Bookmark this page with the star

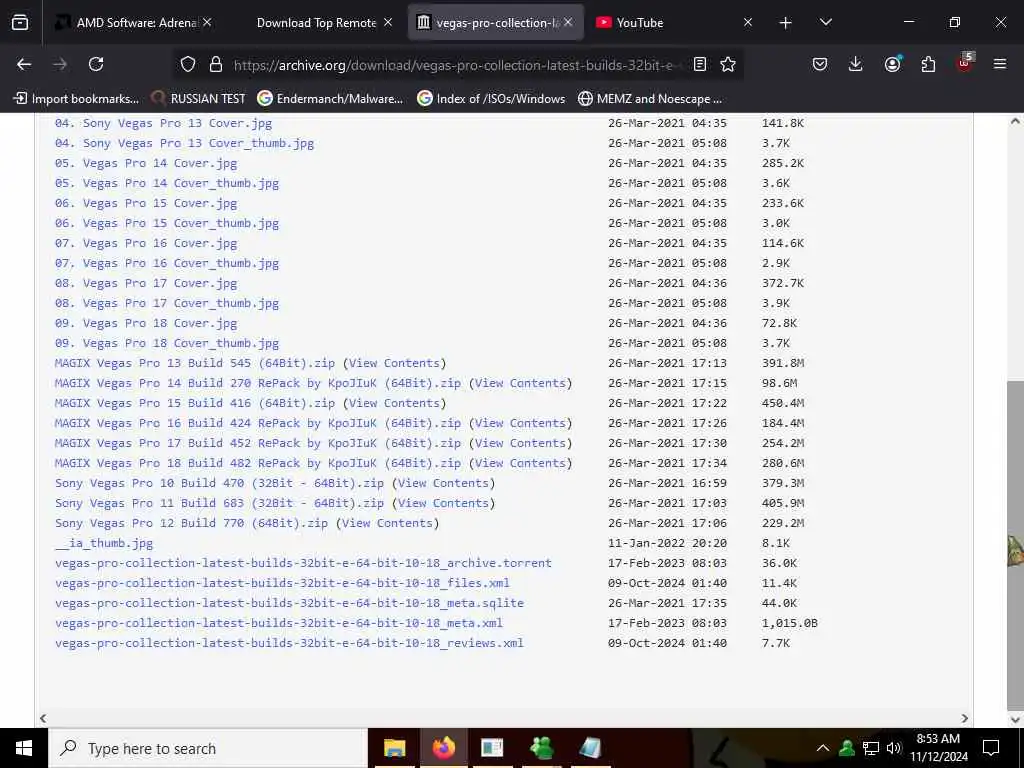[x=728, y=64]
